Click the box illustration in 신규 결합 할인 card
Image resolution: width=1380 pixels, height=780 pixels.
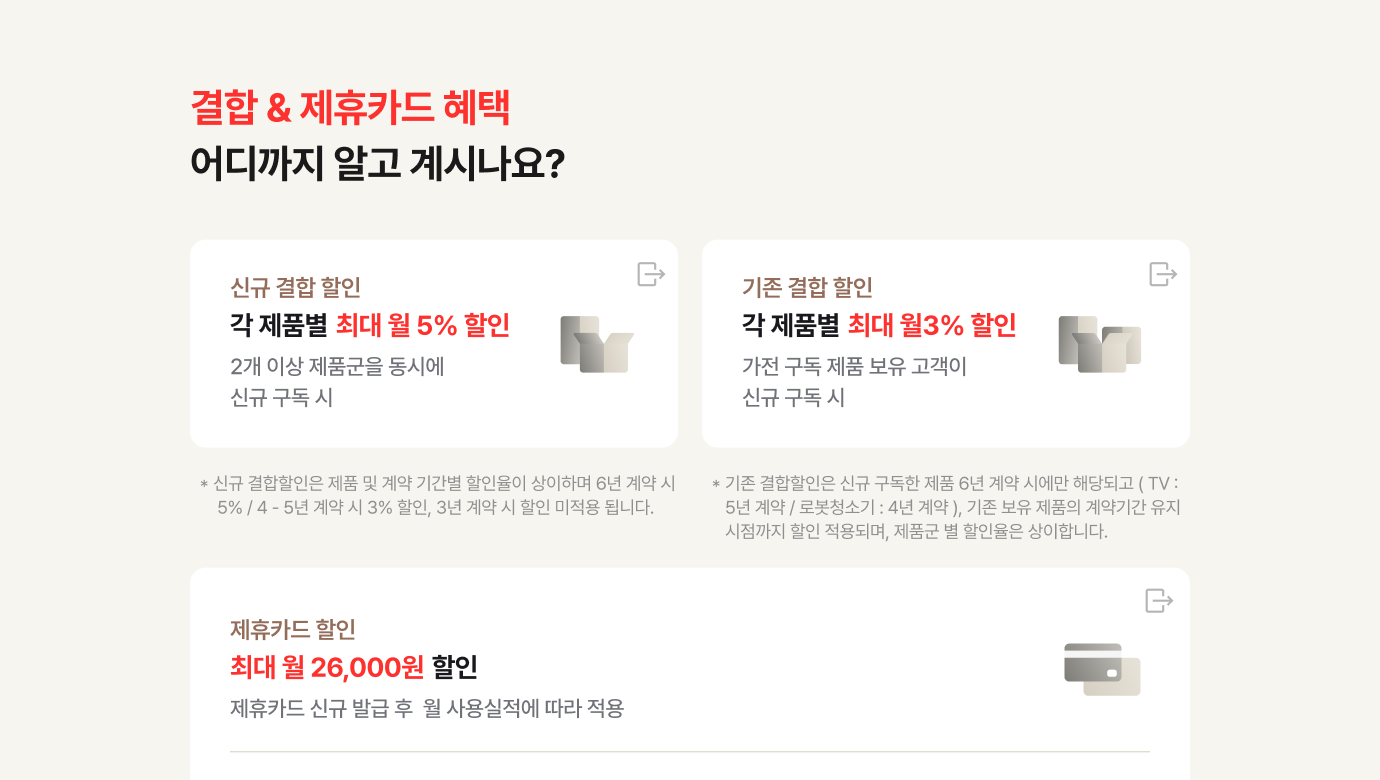597,345
